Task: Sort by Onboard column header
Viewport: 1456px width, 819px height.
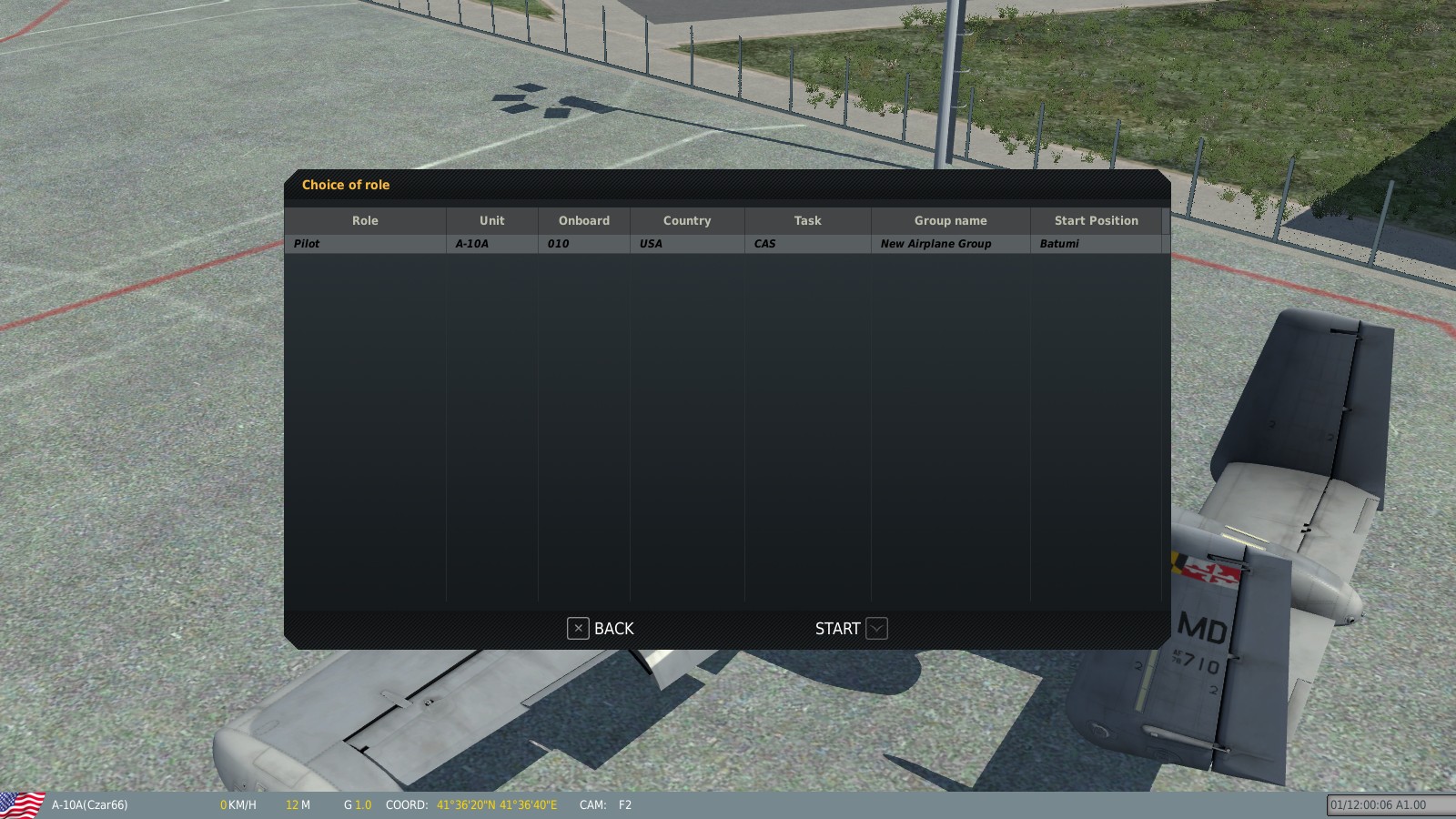Action: (x=584, y=220)
